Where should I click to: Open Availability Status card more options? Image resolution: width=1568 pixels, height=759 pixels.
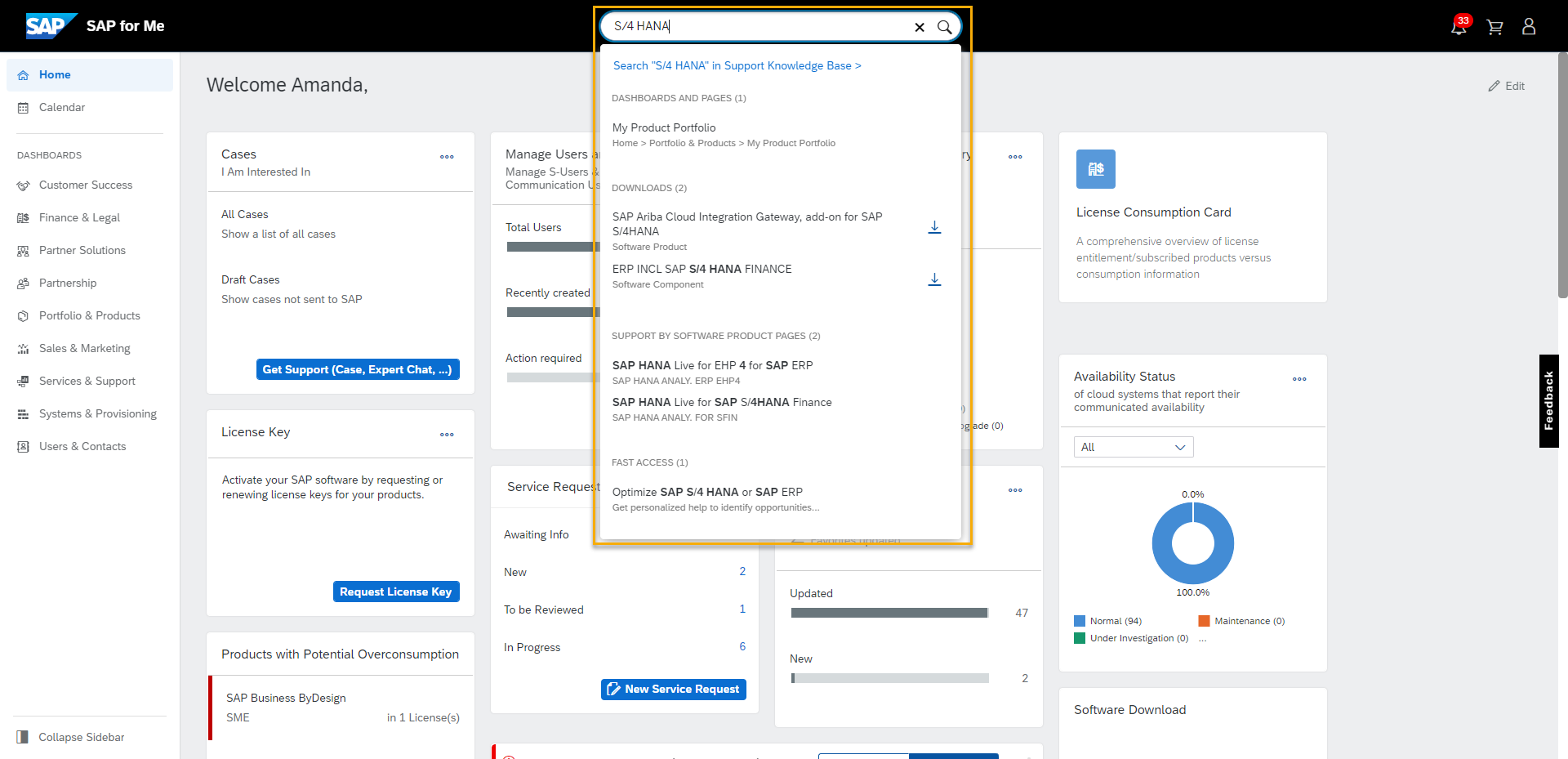[1299, 379]
